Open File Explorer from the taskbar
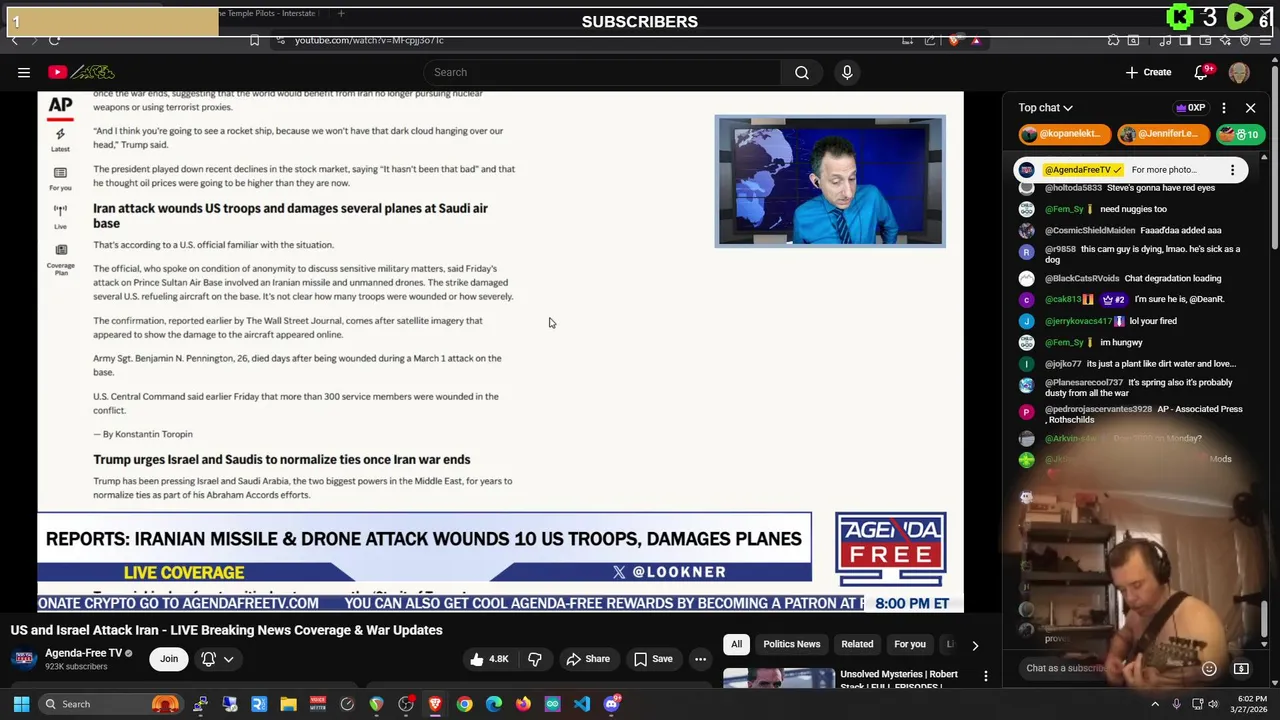The image size is (1280, 720). coord(288,704)
